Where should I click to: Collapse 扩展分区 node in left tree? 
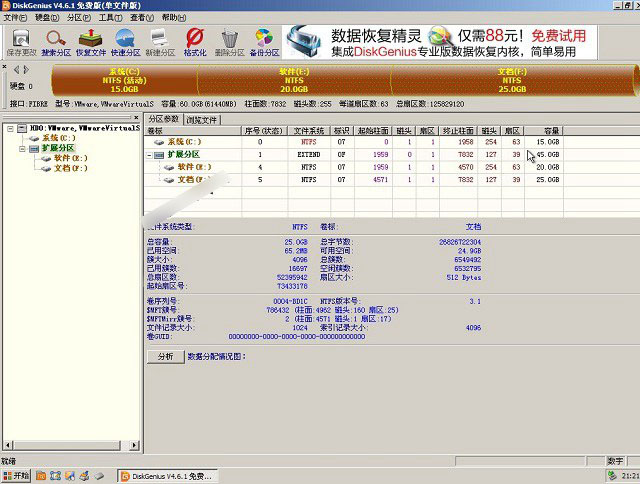pos(22,149)
